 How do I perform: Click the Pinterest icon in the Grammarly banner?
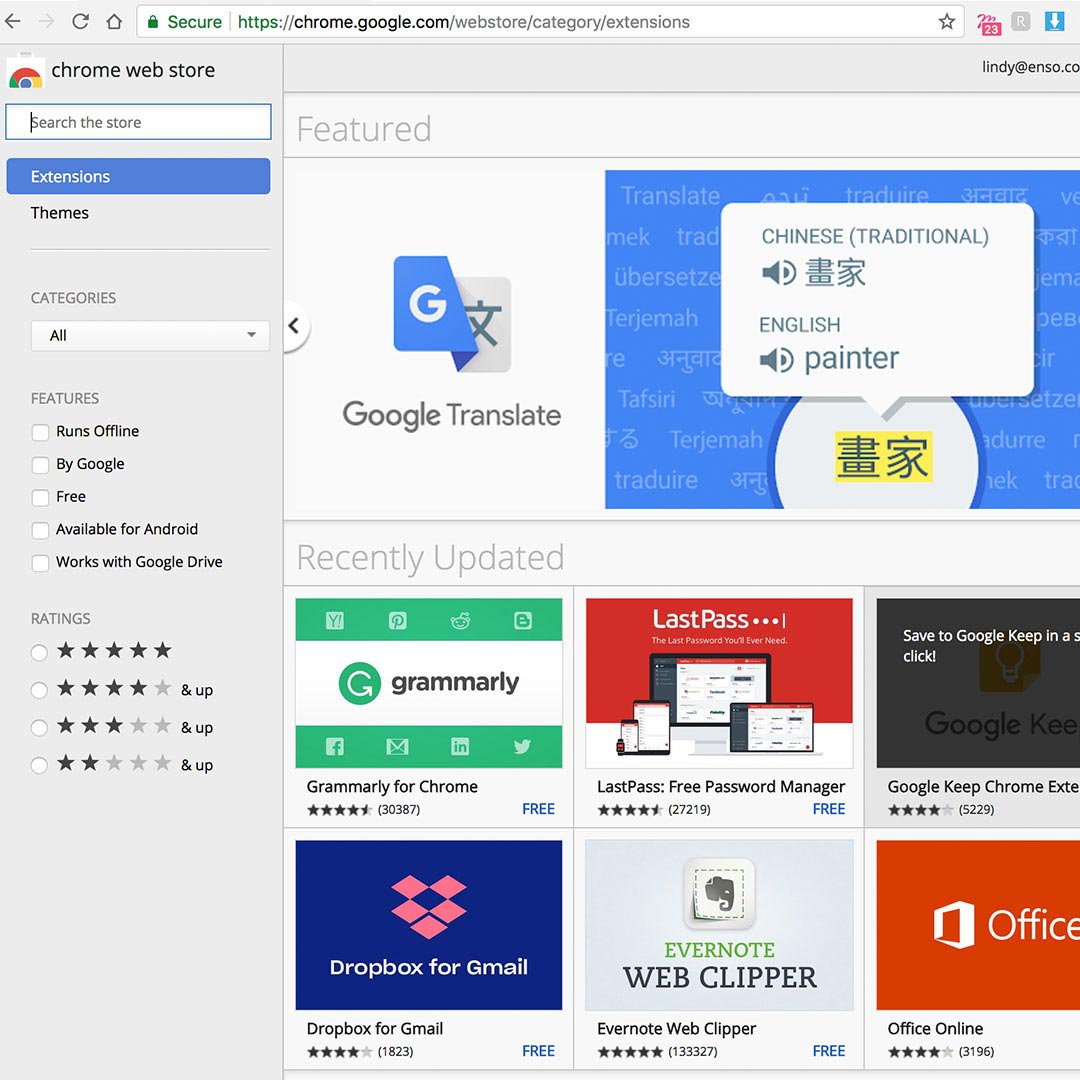click(397, 621)
